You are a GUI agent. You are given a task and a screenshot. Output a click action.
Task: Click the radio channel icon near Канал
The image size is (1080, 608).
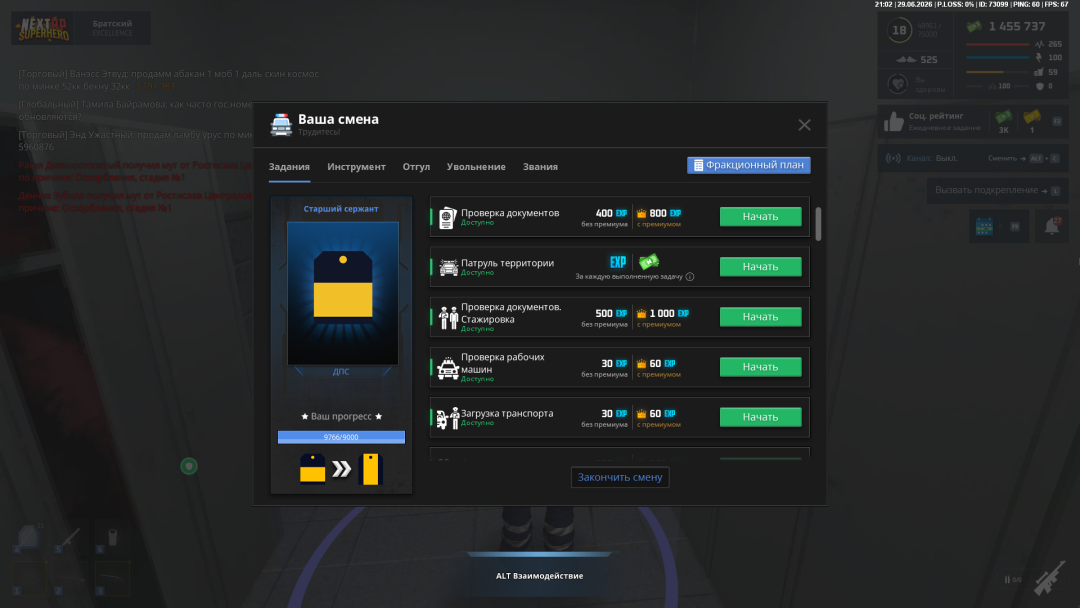click(893, 158)
